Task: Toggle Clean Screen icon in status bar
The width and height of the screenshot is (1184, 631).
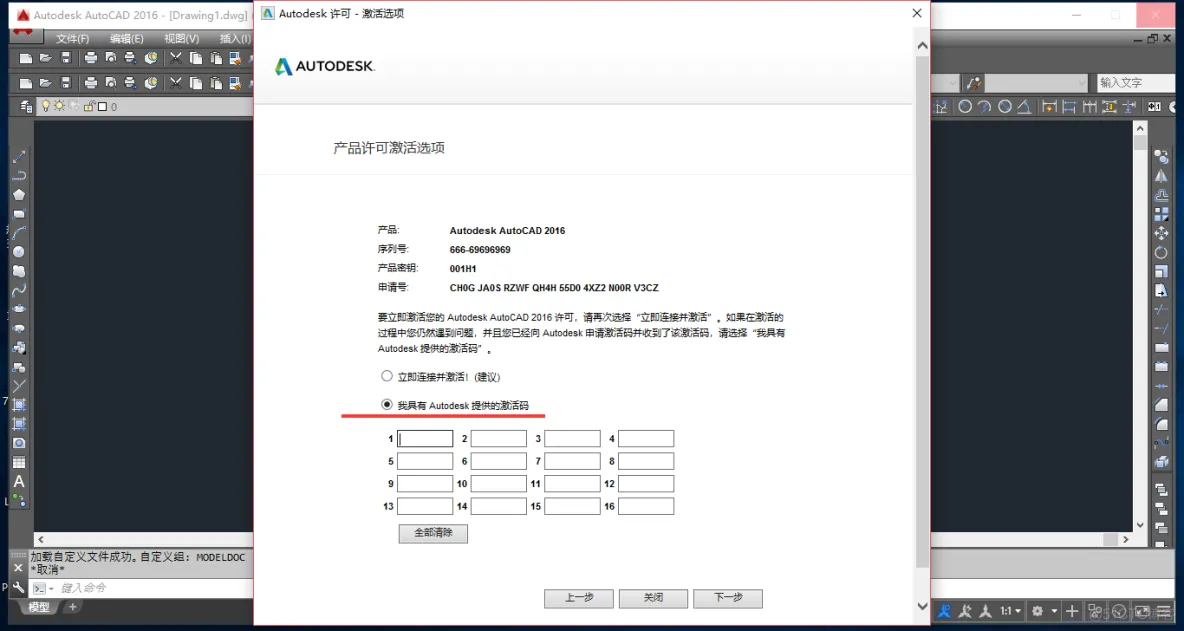Action: pos(1143,611)
